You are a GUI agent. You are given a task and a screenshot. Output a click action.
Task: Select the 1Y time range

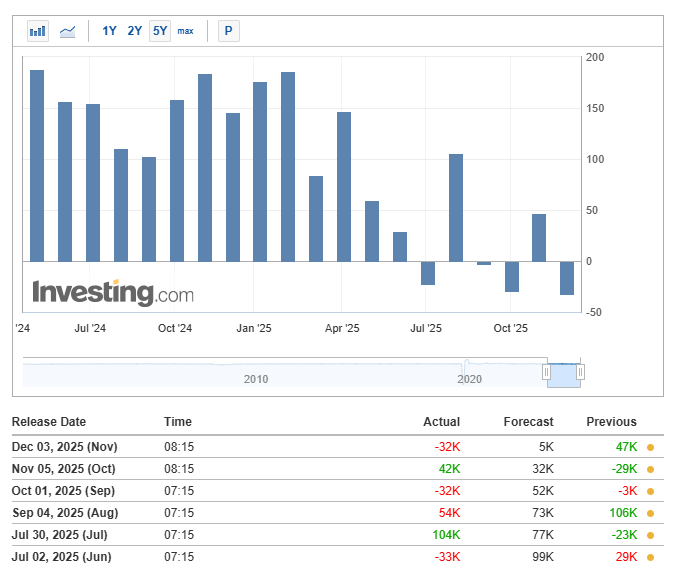tap(109, 31)
